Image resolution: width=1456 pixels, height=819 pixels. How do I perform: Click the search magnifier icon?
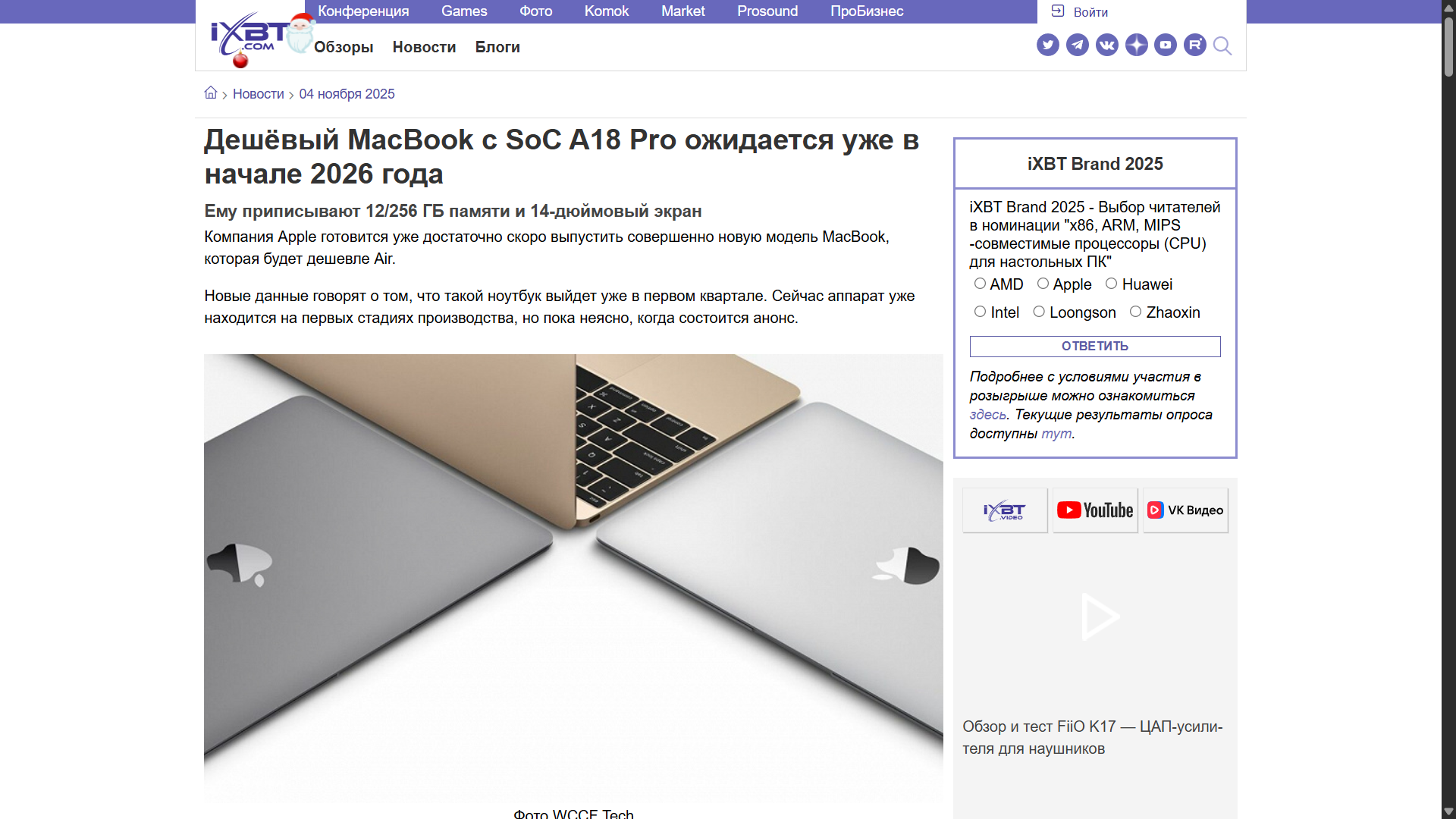[1222, 46]
